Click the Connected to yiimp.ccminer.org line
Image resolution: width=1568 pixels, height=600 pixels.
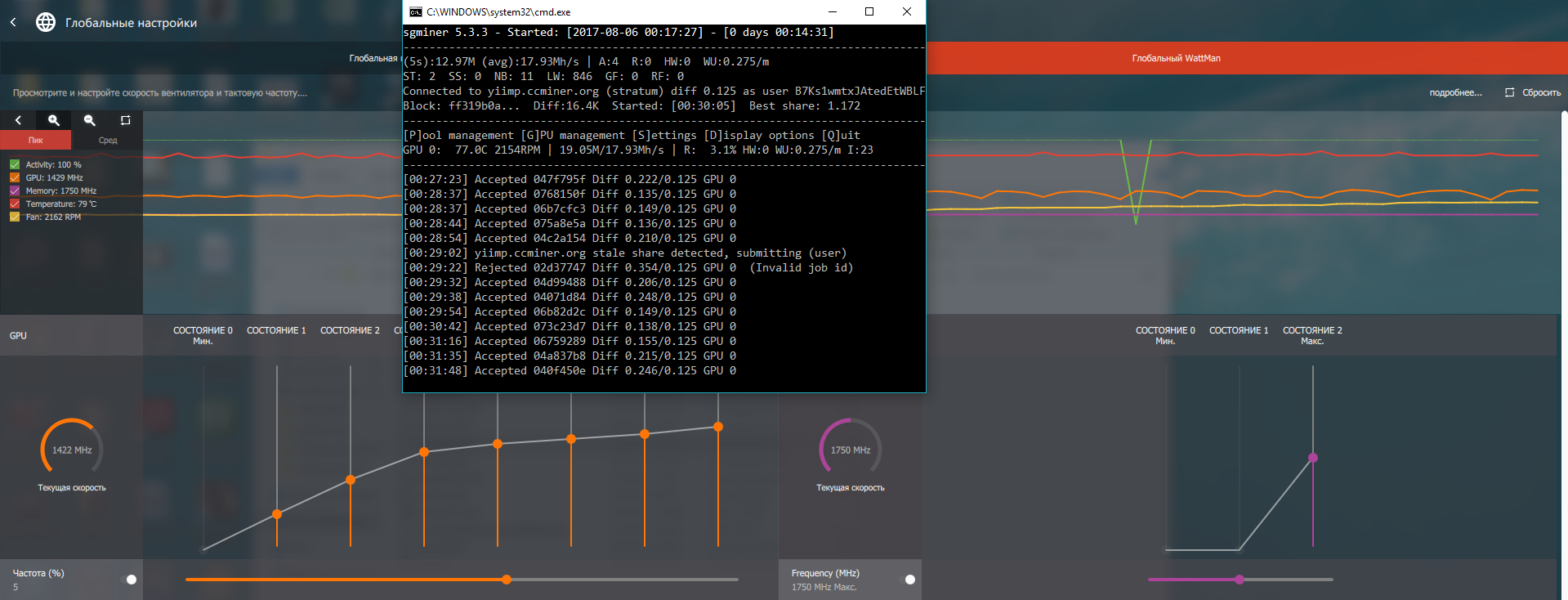point(663,91)
